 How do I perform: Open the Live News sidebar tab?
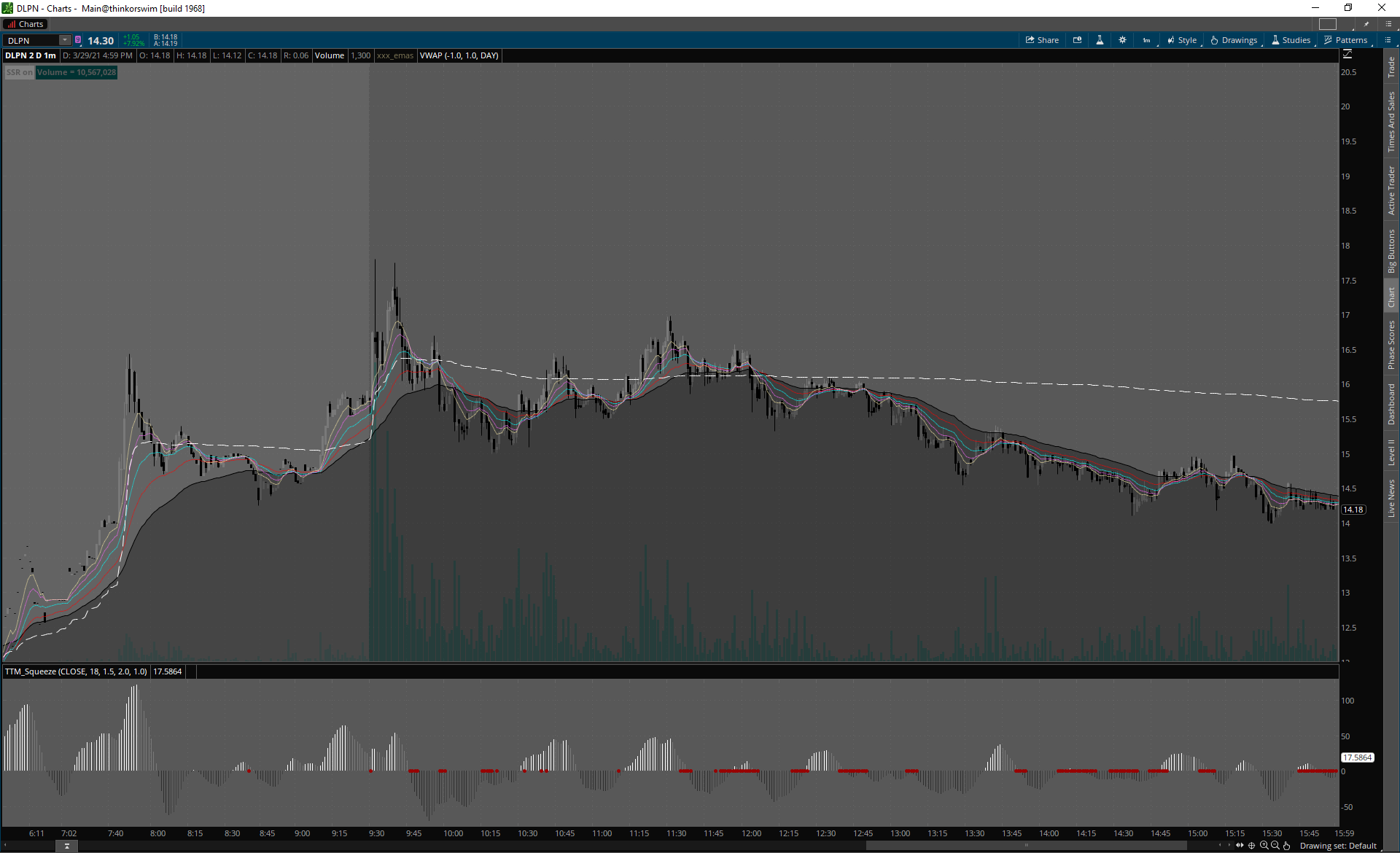pos(1391,499)
